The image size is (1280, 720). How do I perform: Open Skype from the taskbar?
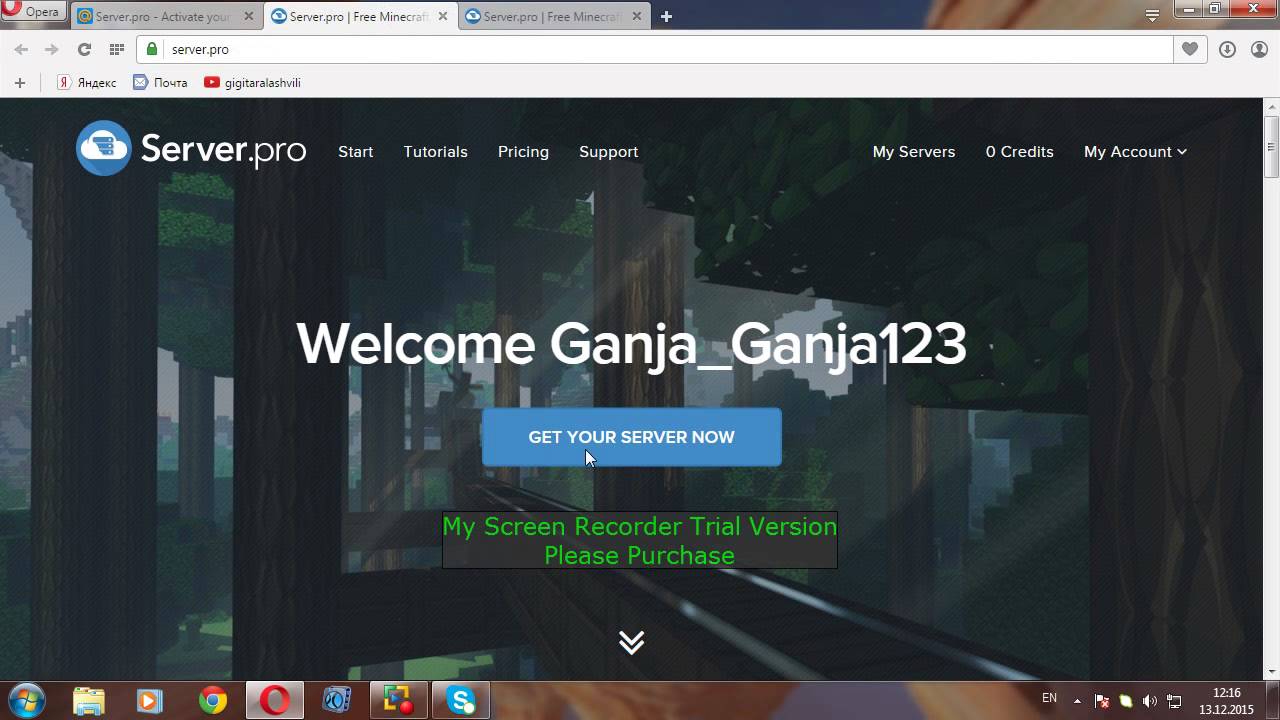461,701
